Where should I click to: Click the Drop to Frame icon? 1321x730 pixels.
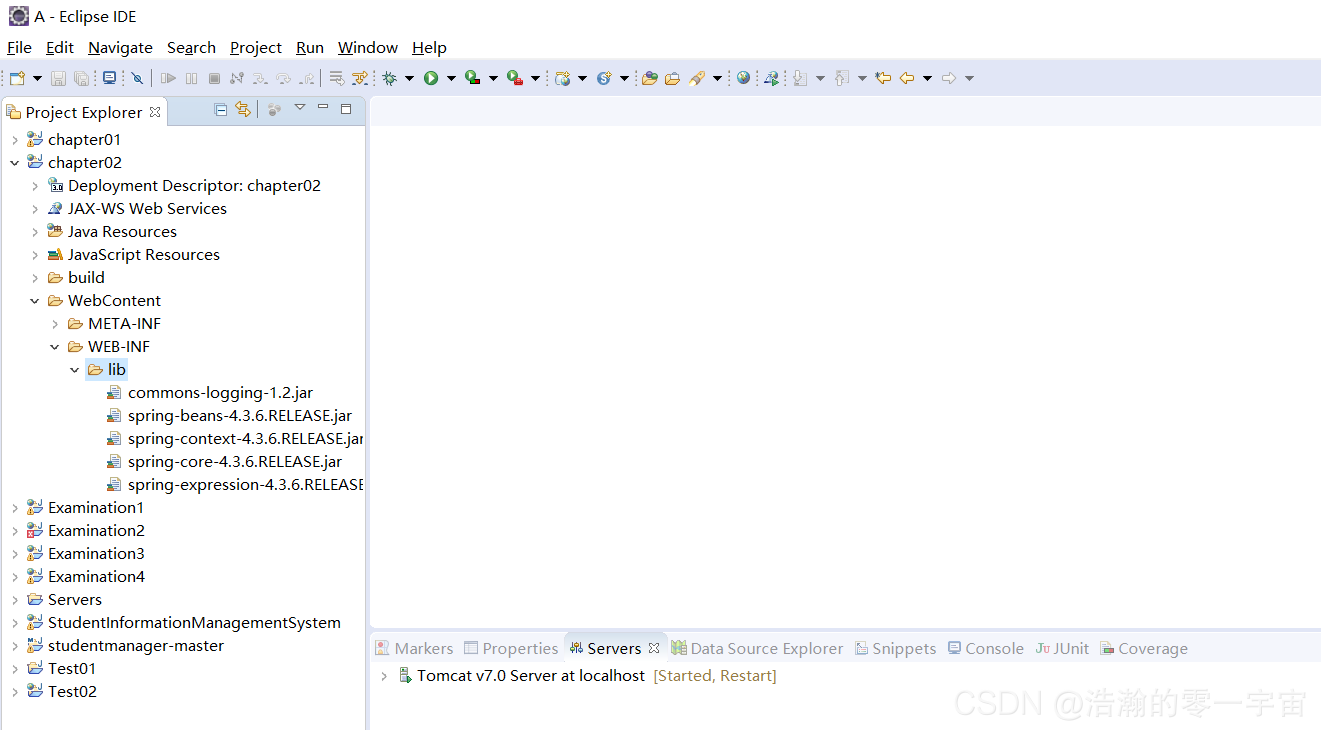click(x=337, y=78)
